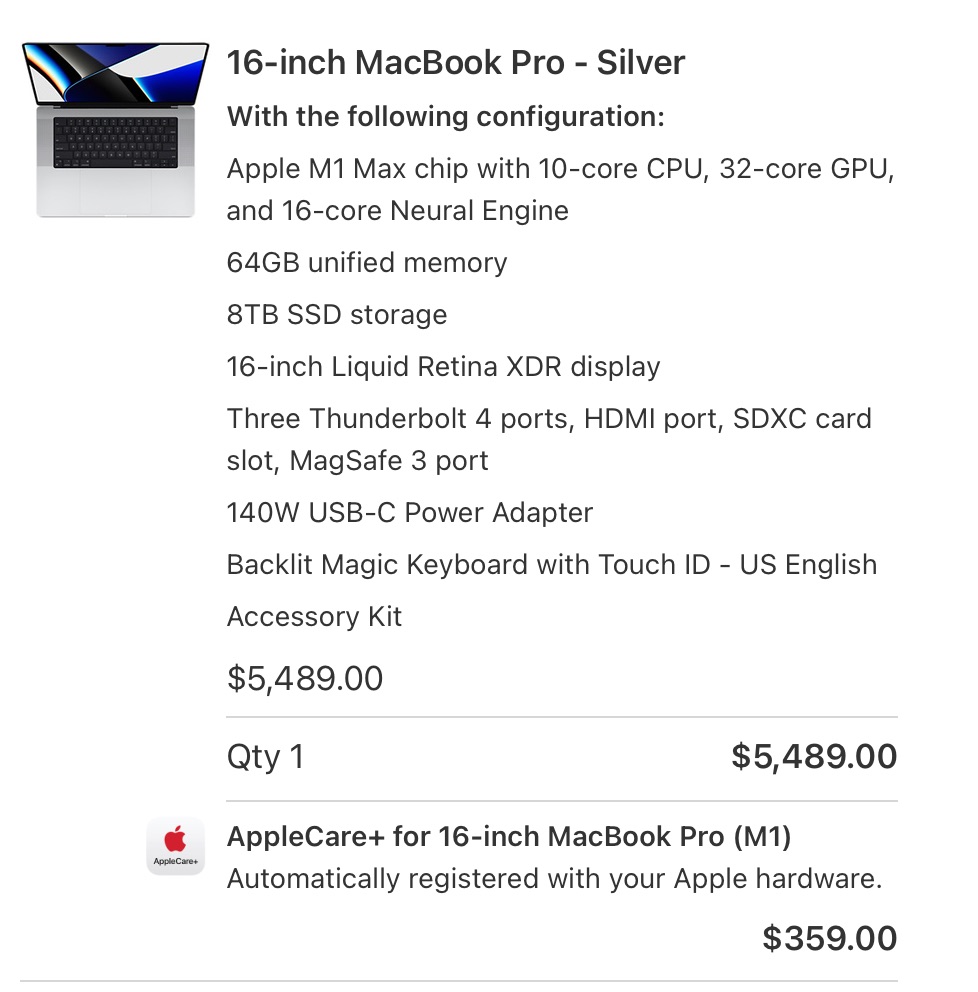
Task: Click the "Automatically registered with your Apple hardware" text
Action: (554, 880)
